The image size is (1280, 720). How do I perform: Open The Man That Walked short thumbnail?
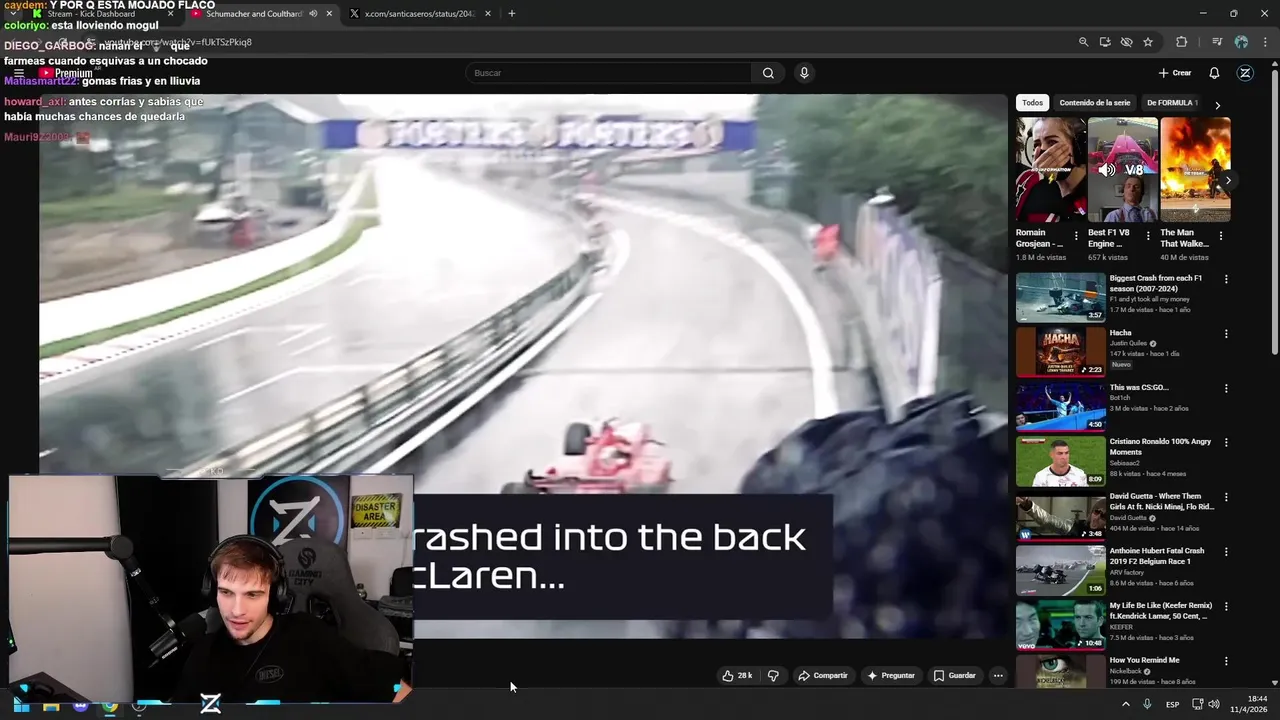(1195, 169)
